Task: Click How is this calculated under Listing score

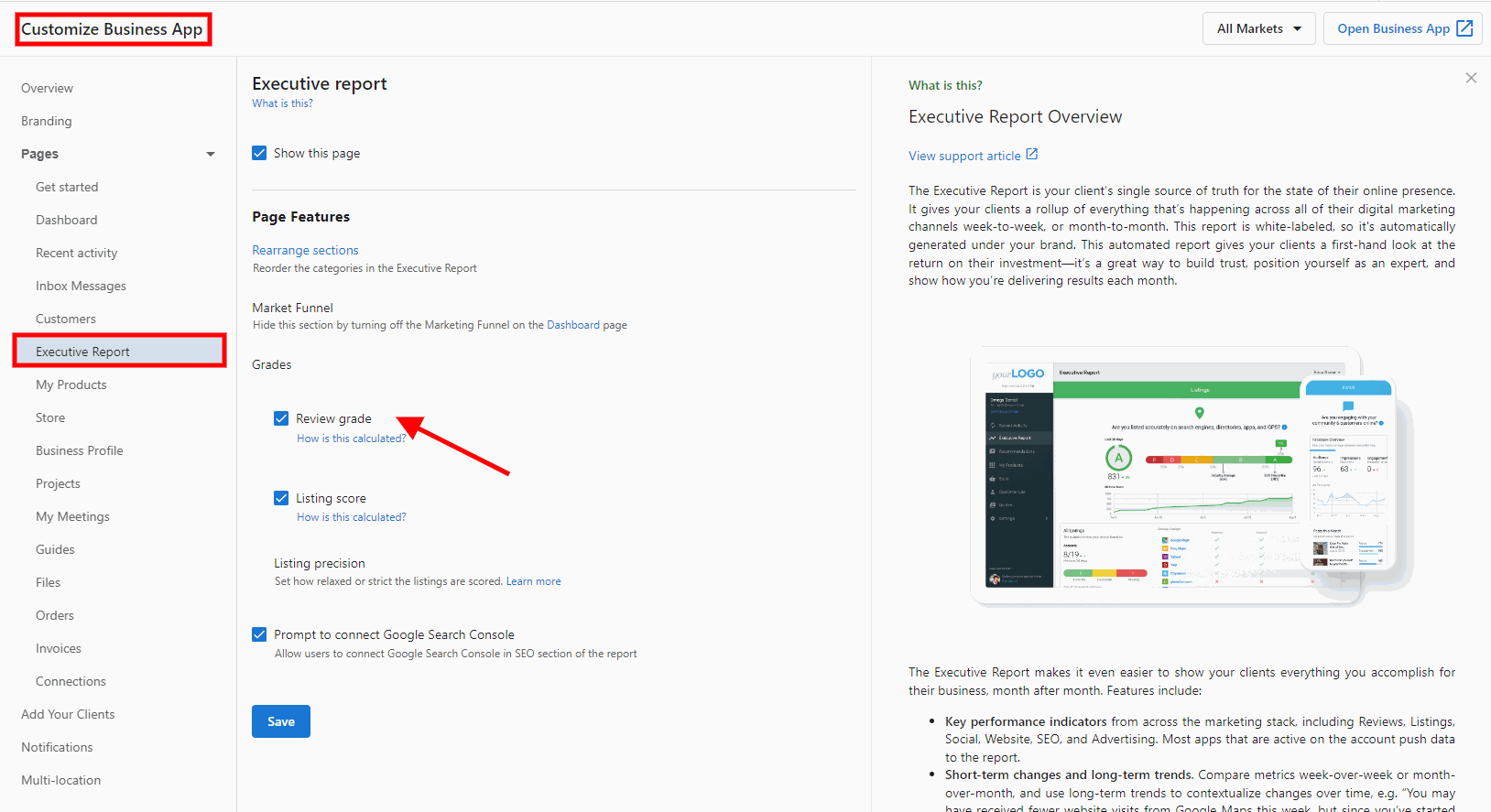Action: point(352,517)
